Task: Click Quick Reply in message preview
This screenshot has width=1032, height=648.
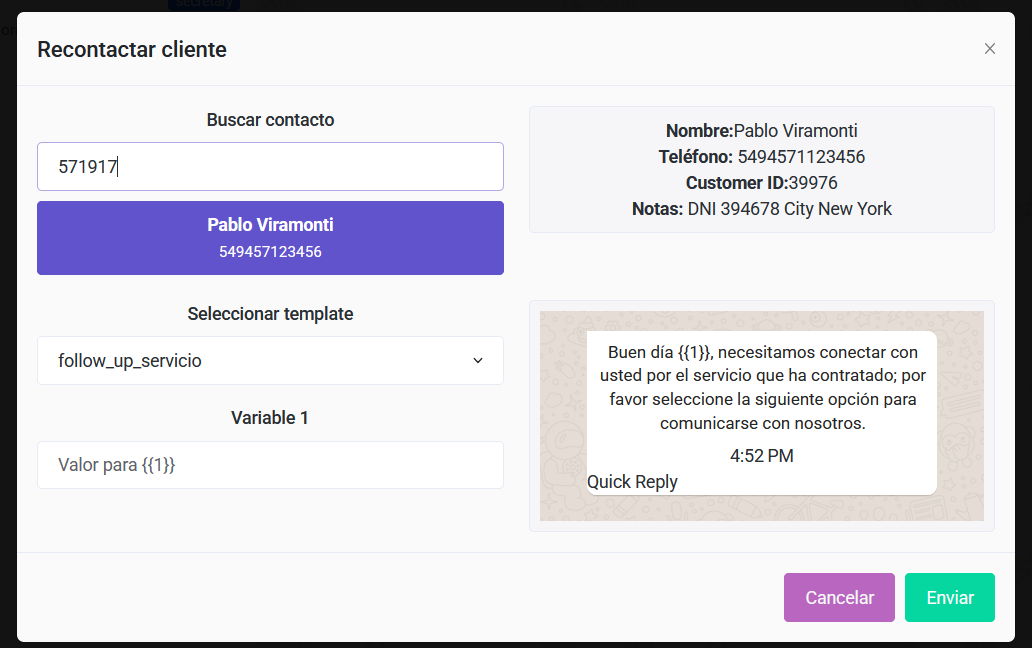Action: [632, 482]
